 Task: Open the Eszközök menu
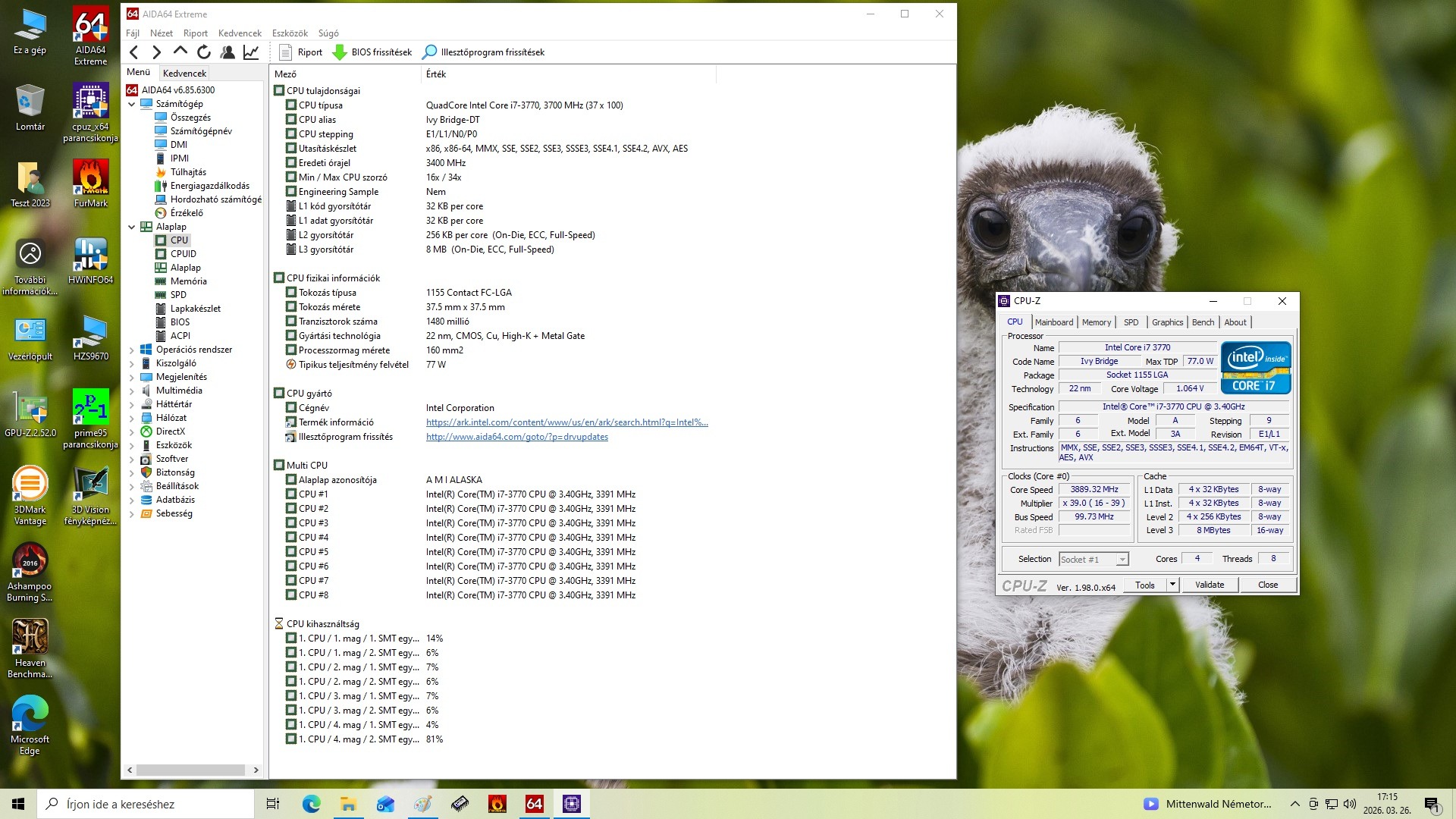point(290,33)
